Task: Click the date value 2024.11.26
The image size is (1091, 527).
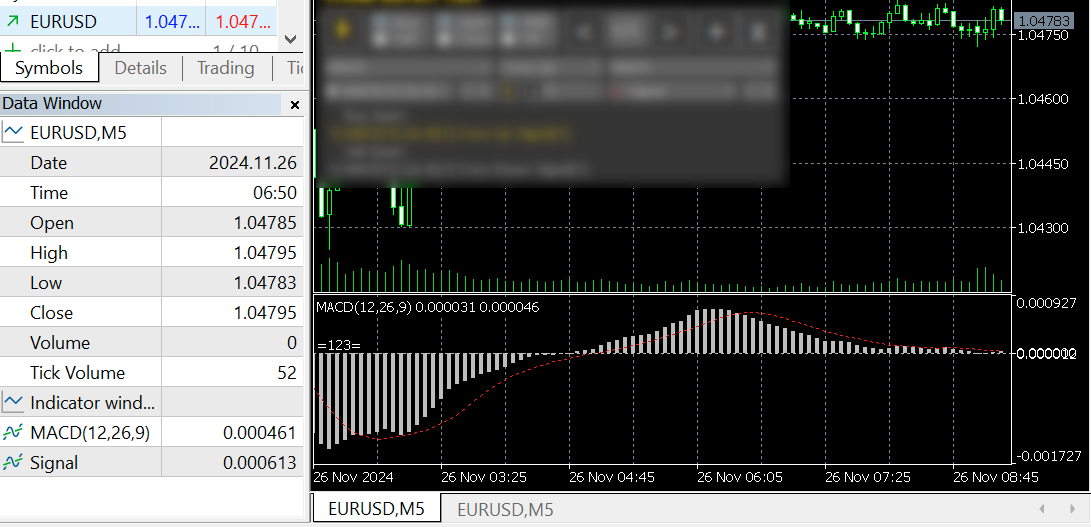Action: coord(253,163)
